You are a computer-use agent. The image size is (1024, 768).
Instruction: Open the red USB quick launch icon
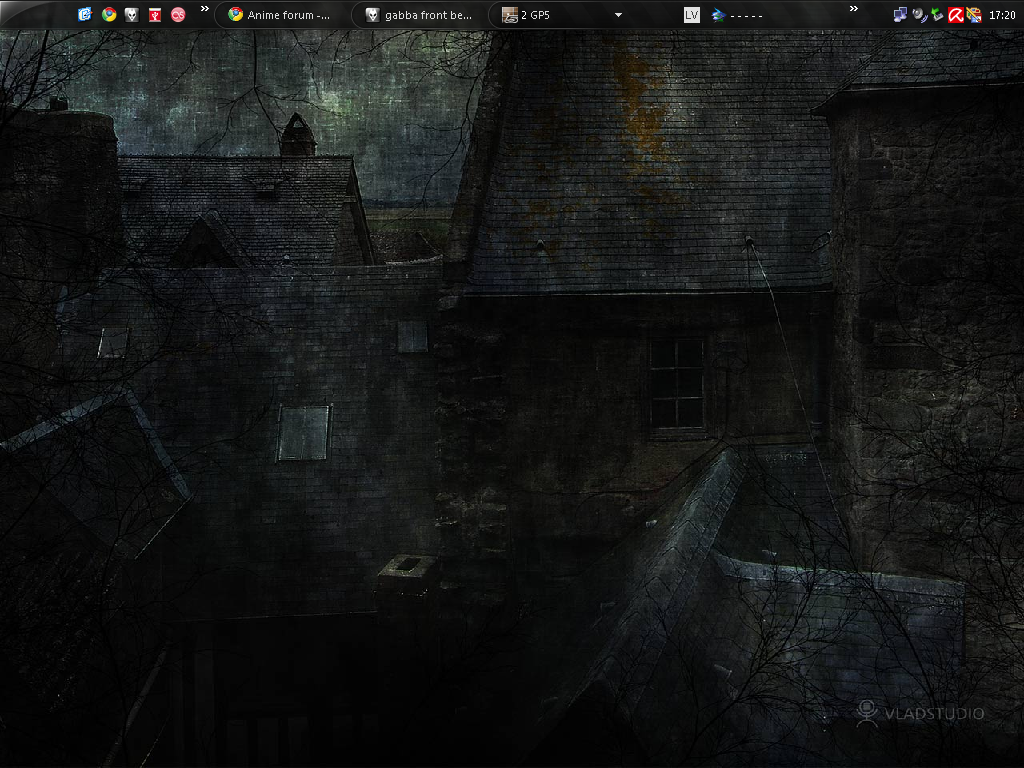(155, 14)
